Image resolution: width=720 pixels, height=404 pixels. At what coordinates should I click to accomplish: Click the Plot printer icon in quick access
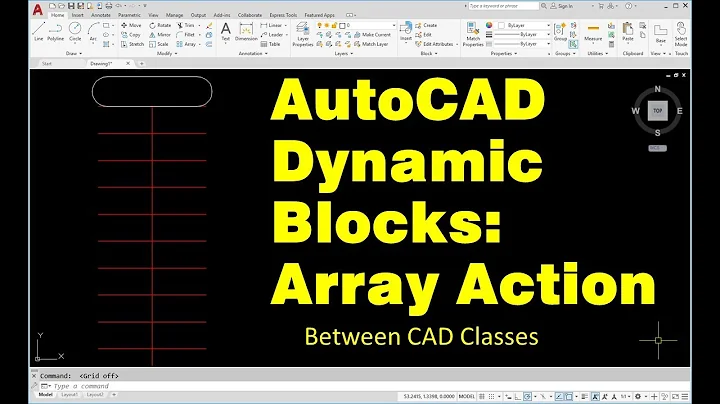pyautogui.click(x=109, y=6)
